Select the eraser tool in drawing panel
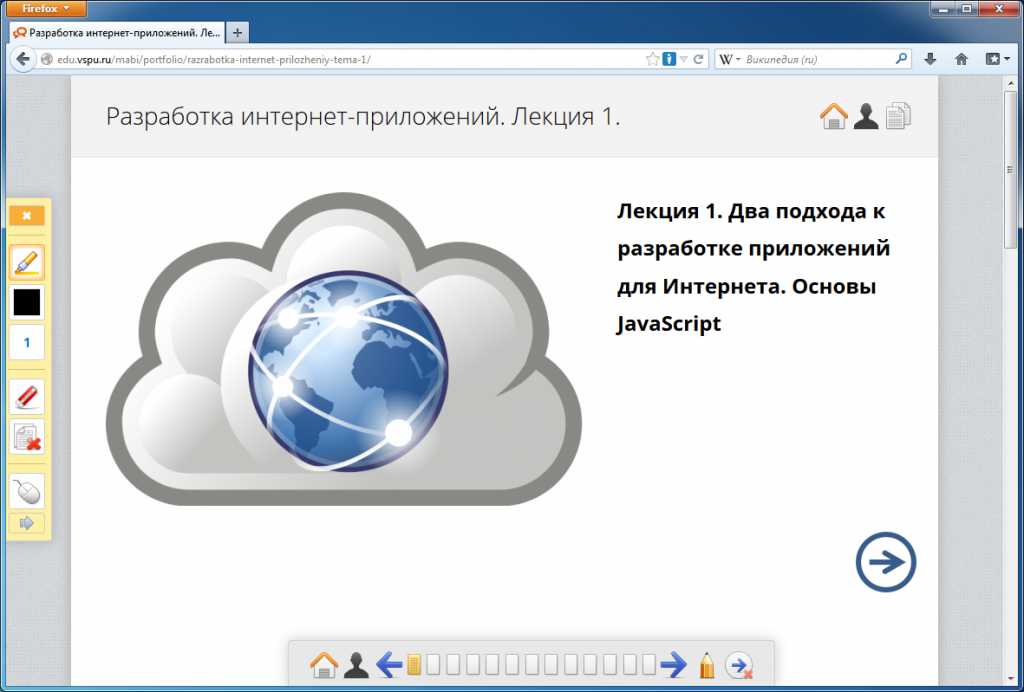 tap(27, 396)
